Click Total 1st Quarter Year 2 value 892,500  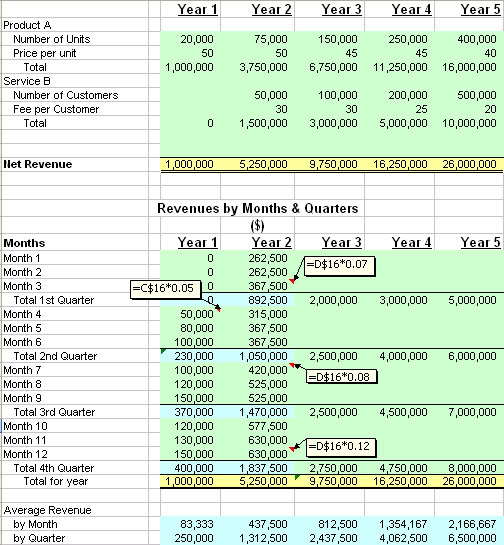point(268,300)
